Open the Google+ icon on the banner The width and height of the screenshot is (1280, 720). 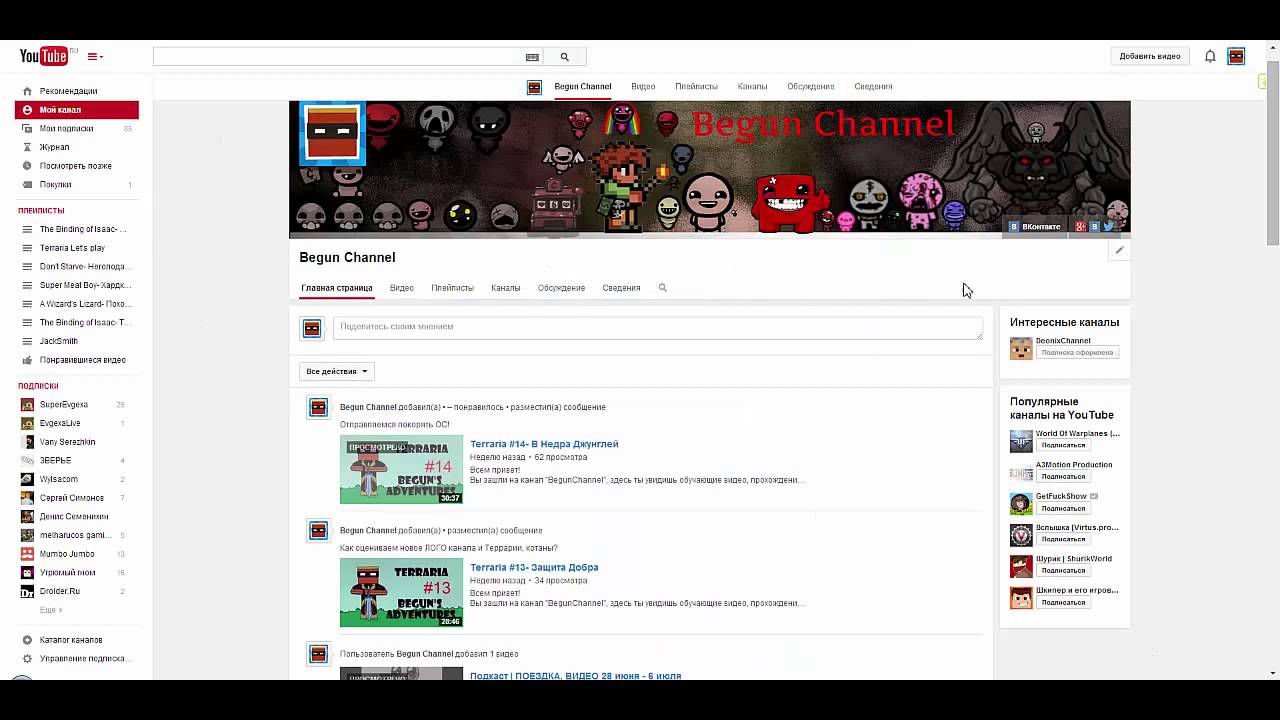[1080, 227]
